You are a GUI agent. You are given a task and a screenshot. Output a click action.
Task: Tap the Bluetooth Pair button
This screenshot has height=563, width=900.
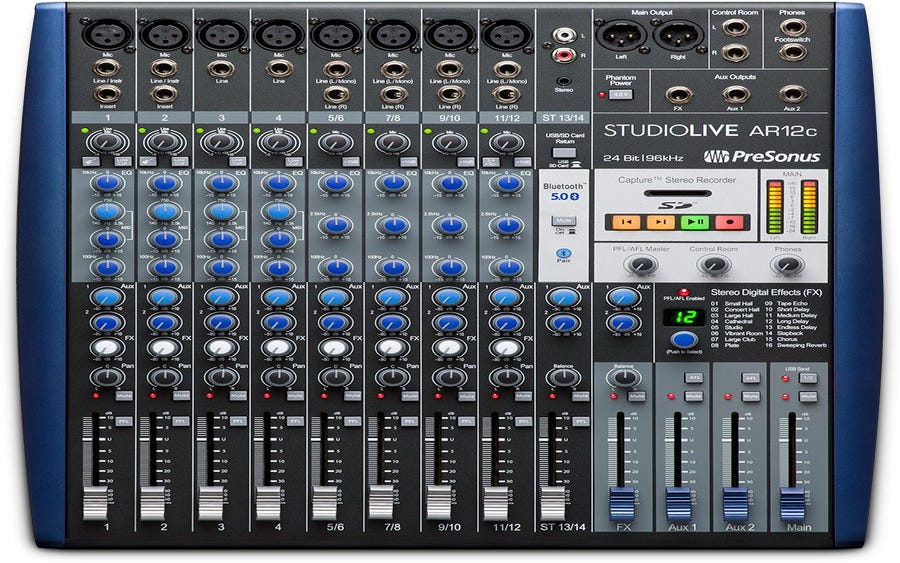(x=564, y=254)
